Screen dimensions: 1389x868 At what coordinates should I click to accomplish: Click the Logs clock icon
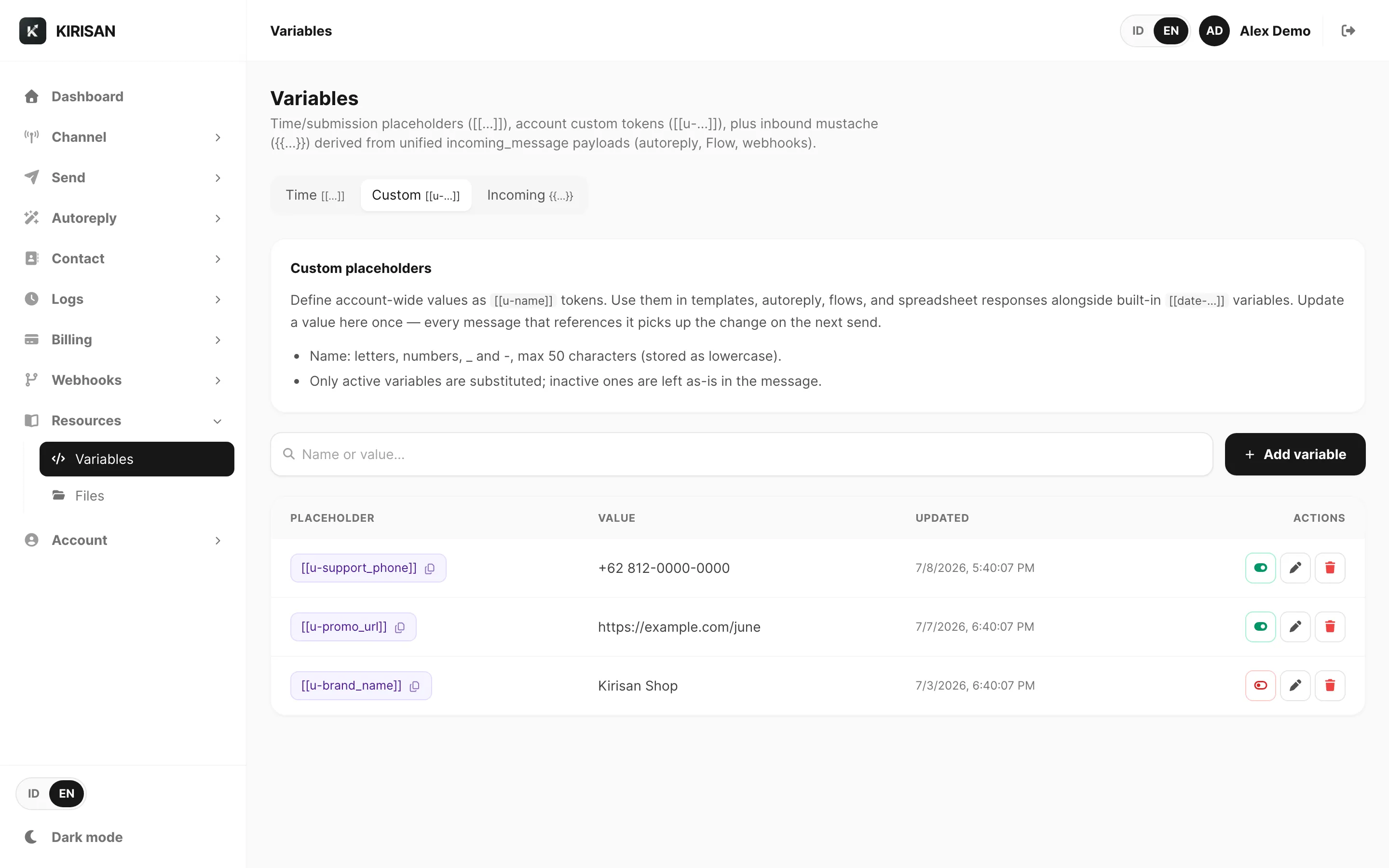point(31,299)
